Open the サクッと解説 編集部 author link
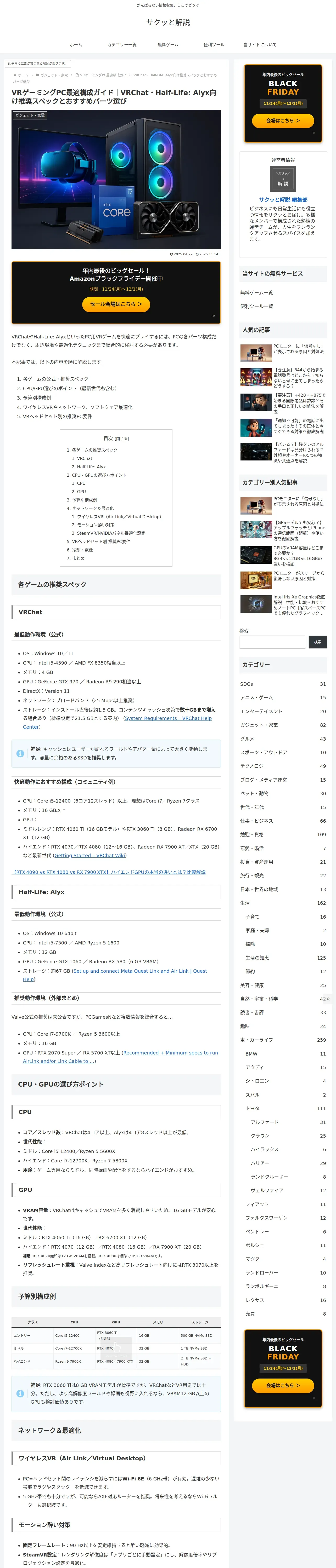 pos(283,200)
